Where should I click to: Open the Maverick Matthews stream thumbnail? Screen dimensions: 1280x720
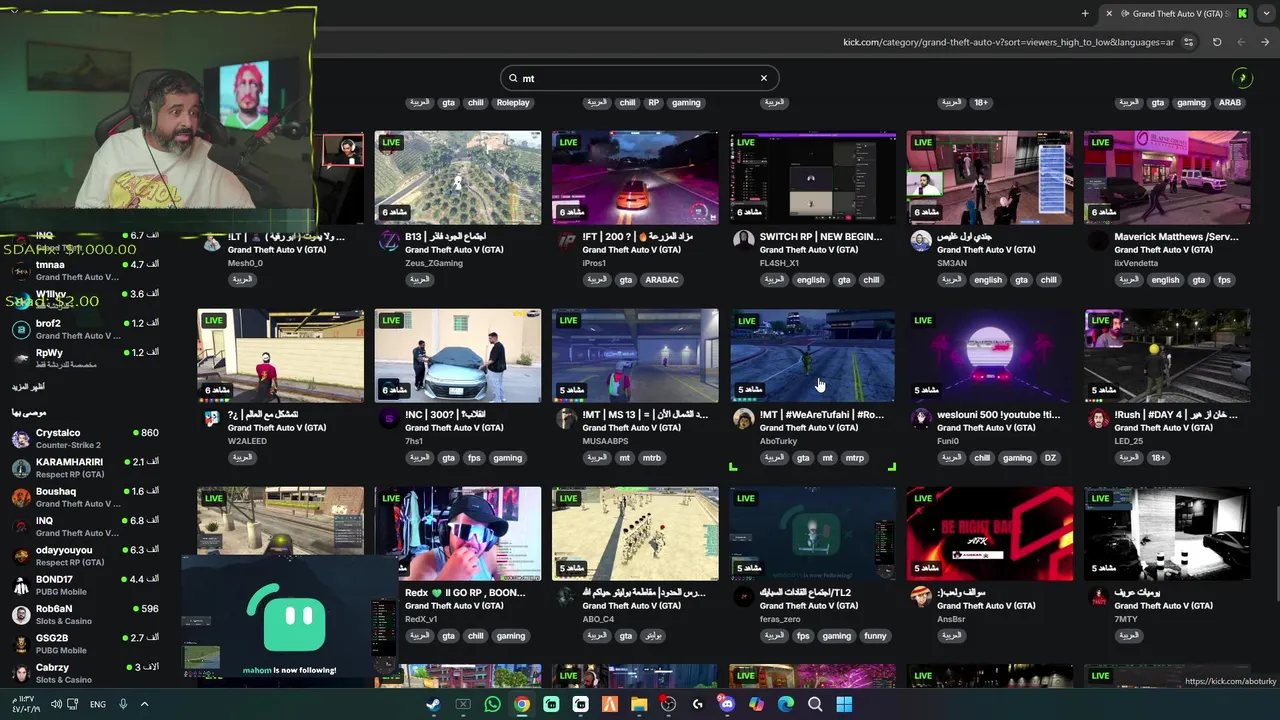point(1167,177)
